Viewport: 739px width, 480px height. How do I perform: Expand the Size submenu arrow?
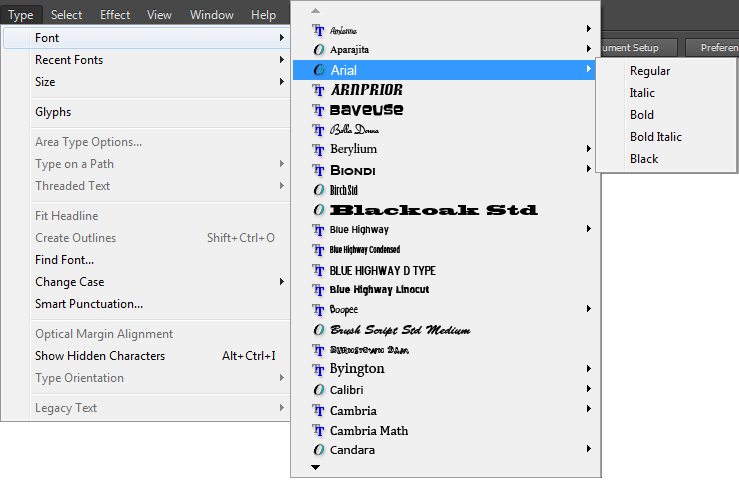click(x=281, y=82)
